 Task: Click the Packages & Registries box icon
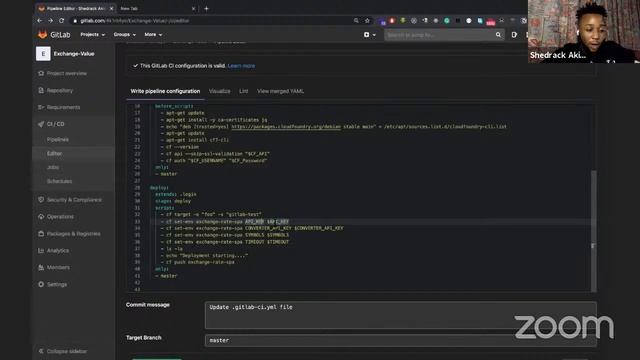click(41, 234)
